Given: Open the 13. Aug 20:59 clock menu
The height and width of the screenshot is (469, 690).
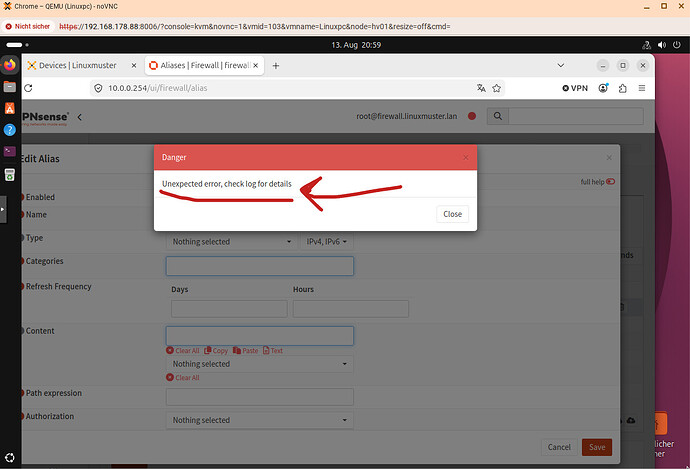Looking at the screenshot, I should pyautogui.click(x=356, y=45).
